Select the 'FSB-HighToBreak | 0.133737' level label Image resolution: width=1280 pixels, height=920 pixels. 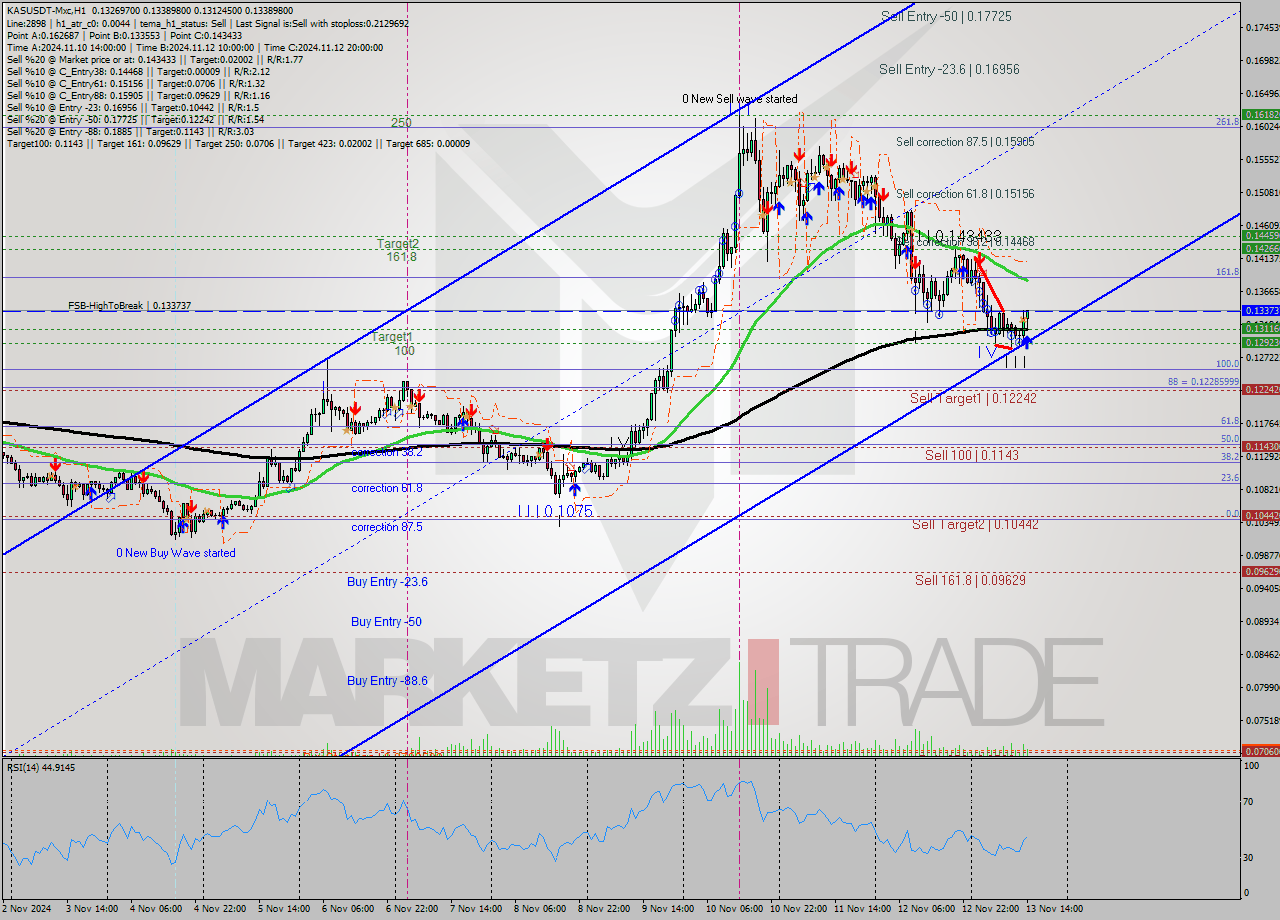click(x=129, y=306)
